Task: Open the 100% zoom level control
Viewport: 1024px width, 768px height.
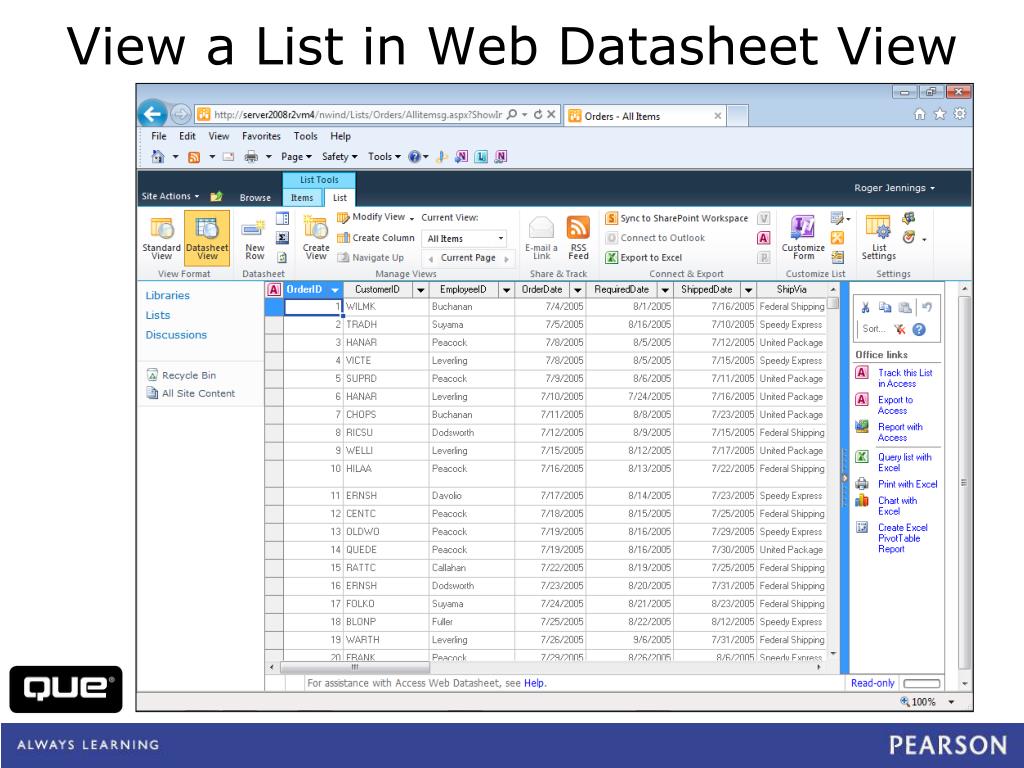Action: tap(927, 701)
